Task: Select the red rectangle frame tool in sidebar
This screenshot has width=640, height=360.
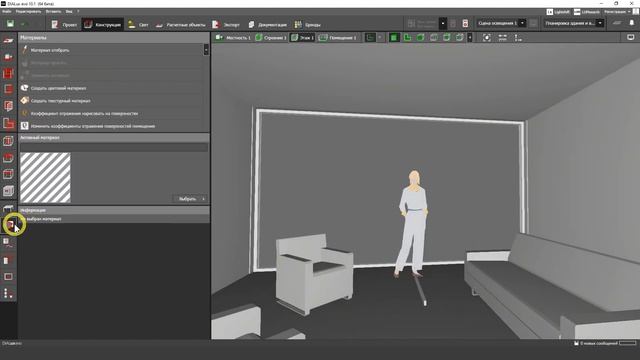Action: pos(8,277)
